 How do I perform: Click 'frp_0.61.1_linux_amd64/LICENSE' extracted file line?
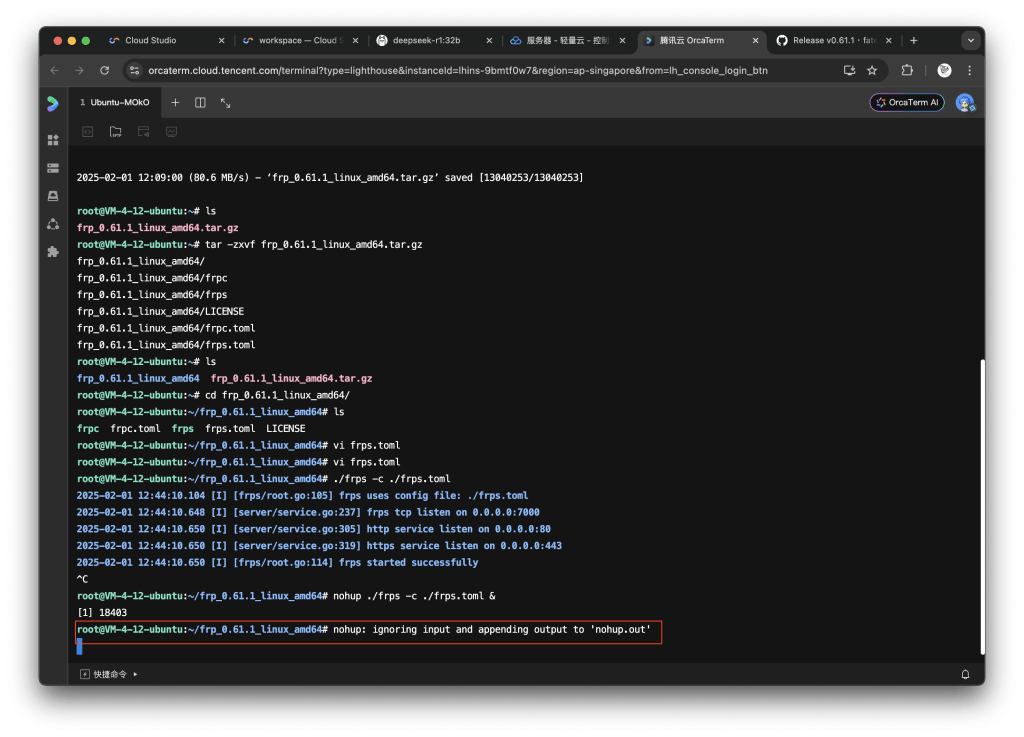click(161, 311)
